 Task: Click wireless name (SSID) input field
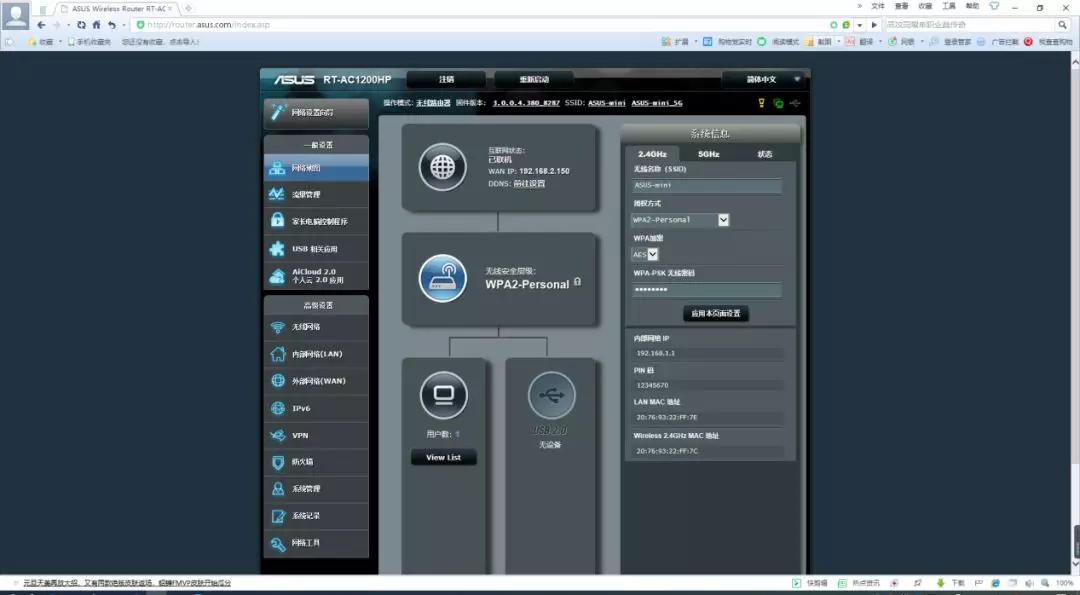click(x=707, y=185)
